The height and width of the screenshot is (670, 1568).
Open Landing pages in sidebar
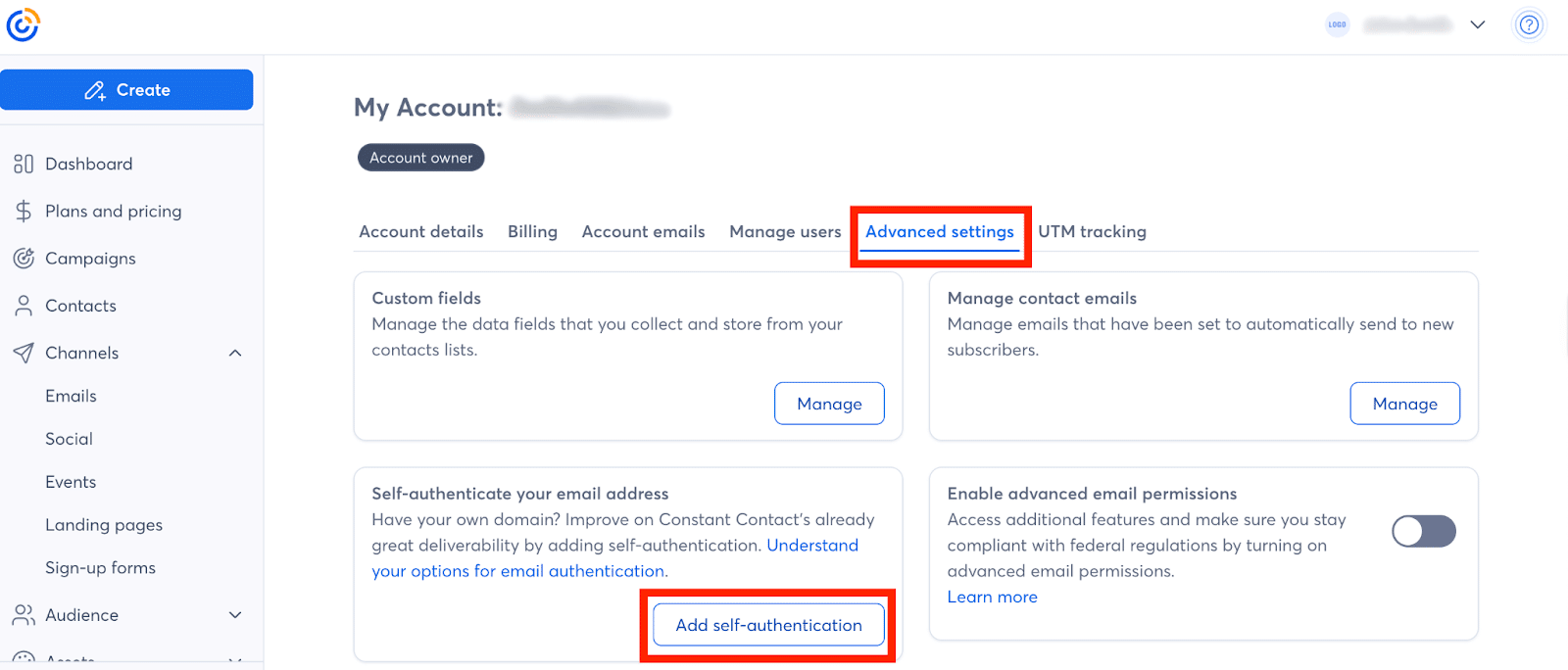click(104, 525)
